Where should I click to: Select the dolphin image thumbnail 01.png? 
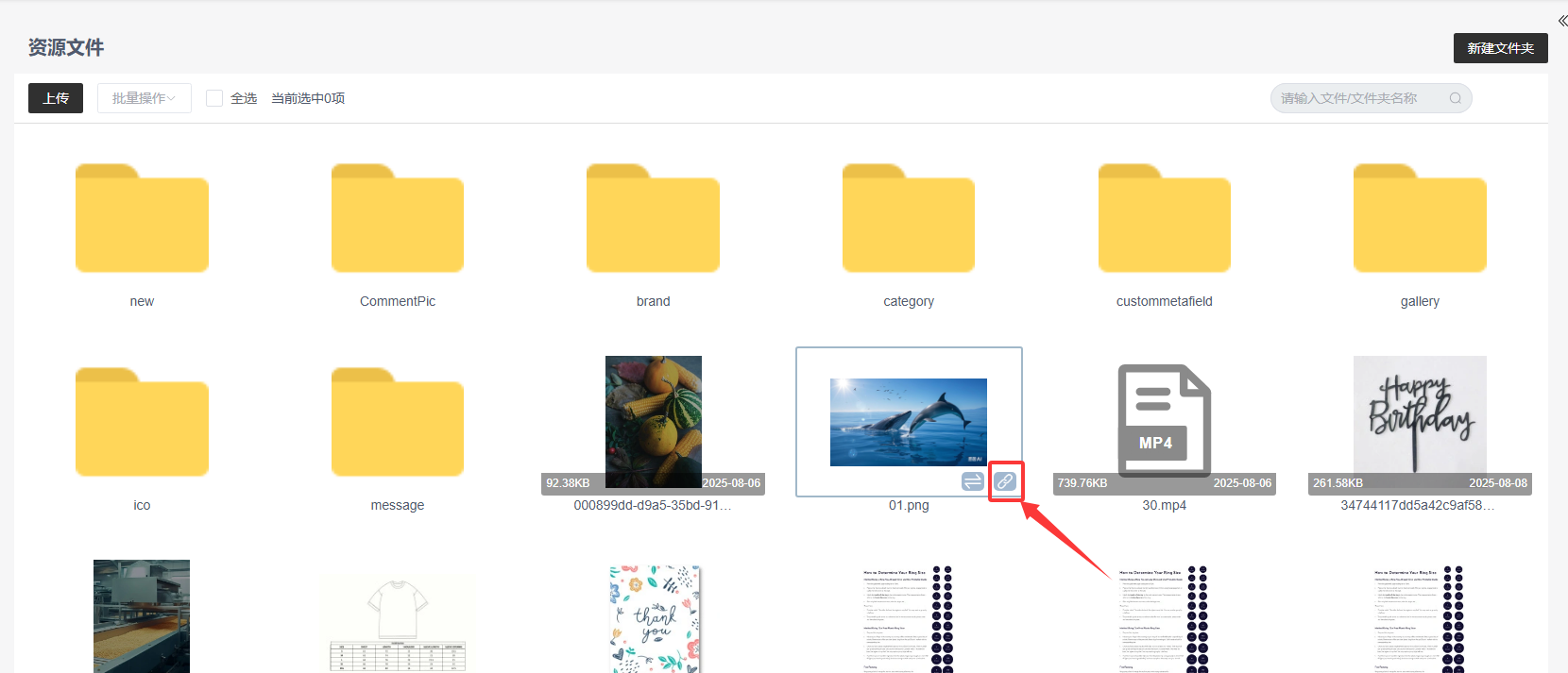point(908,422)
